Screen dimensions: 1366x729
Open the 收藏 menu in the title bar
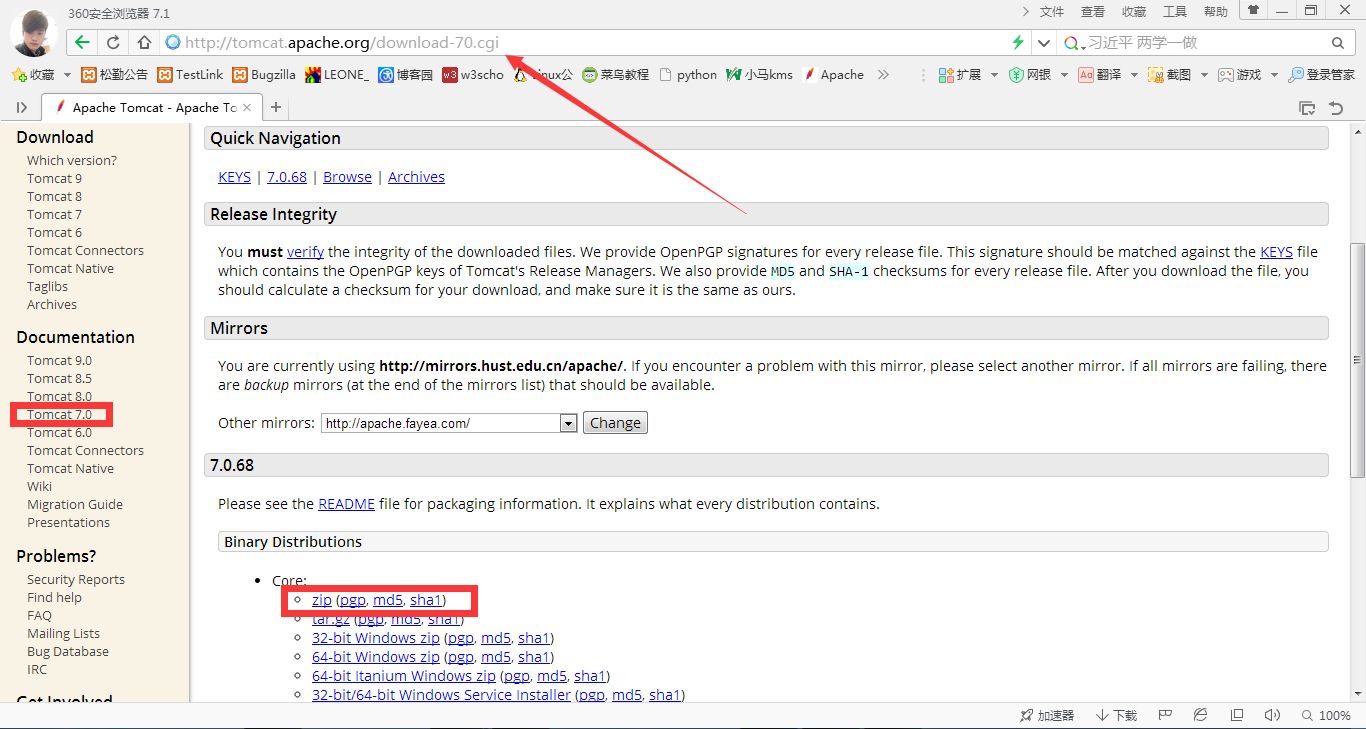click(1134, 12)
